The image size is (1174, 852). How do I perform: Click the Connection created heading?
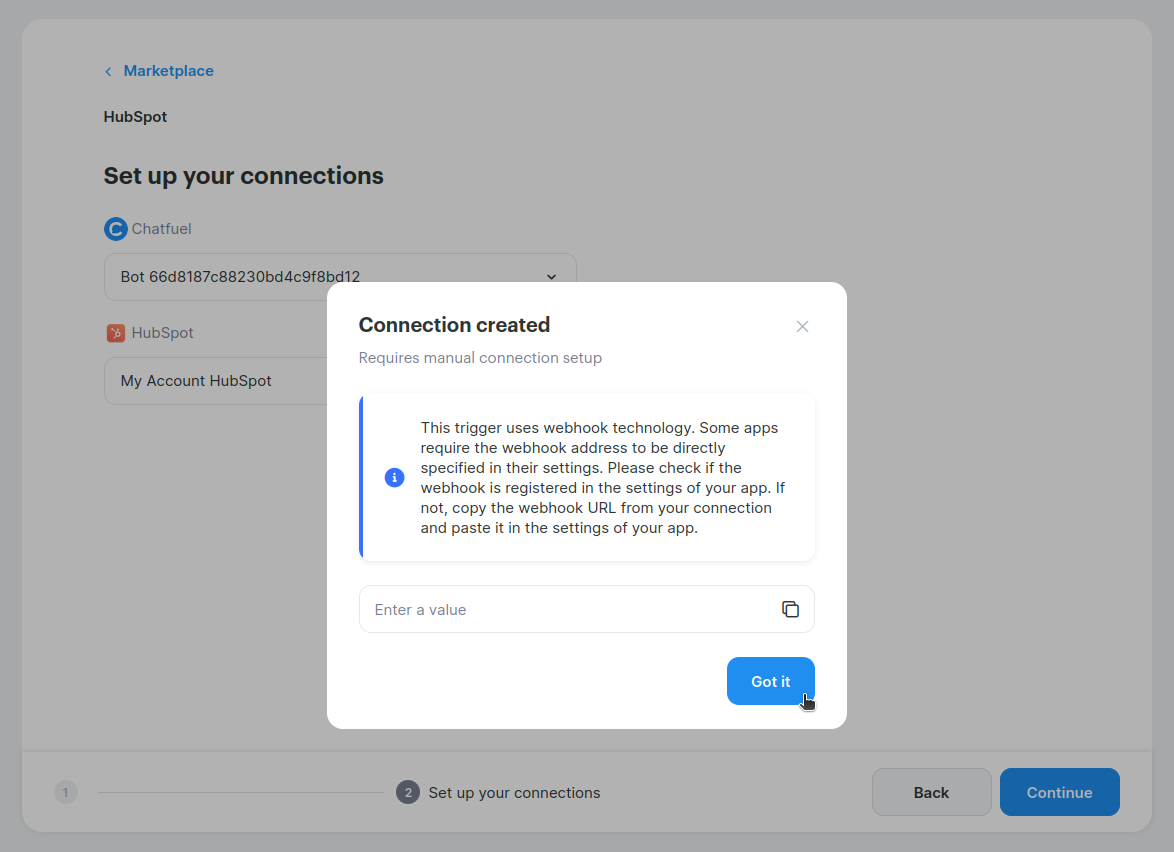click(x=454, y=325)
